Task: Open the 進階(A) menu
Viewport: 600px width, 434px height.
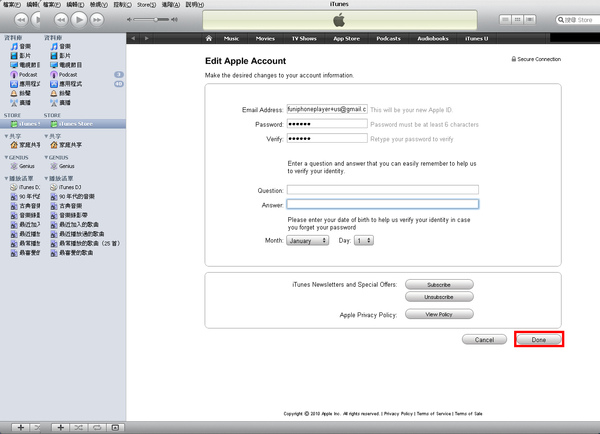Action: coord(171,5)
